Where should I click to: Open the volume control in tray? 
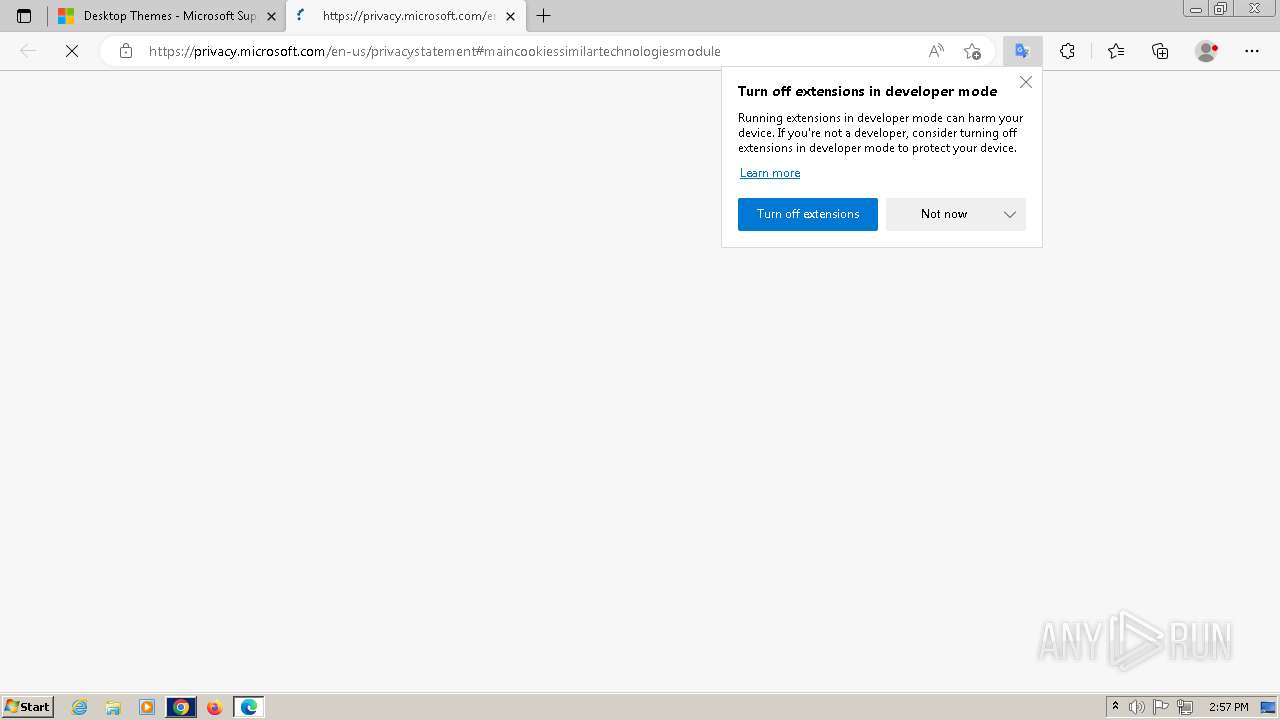coord(1137,707)
